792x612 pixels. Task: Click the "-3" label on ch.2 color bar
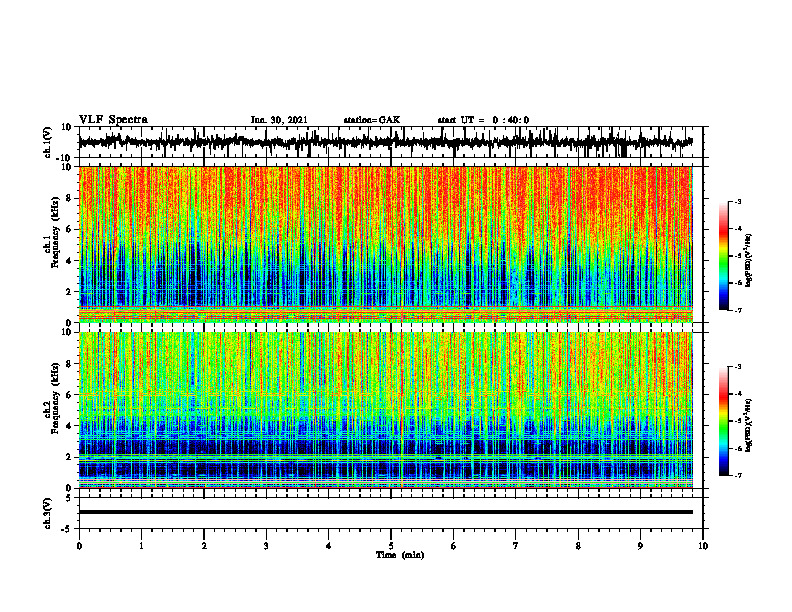[737, 367]
